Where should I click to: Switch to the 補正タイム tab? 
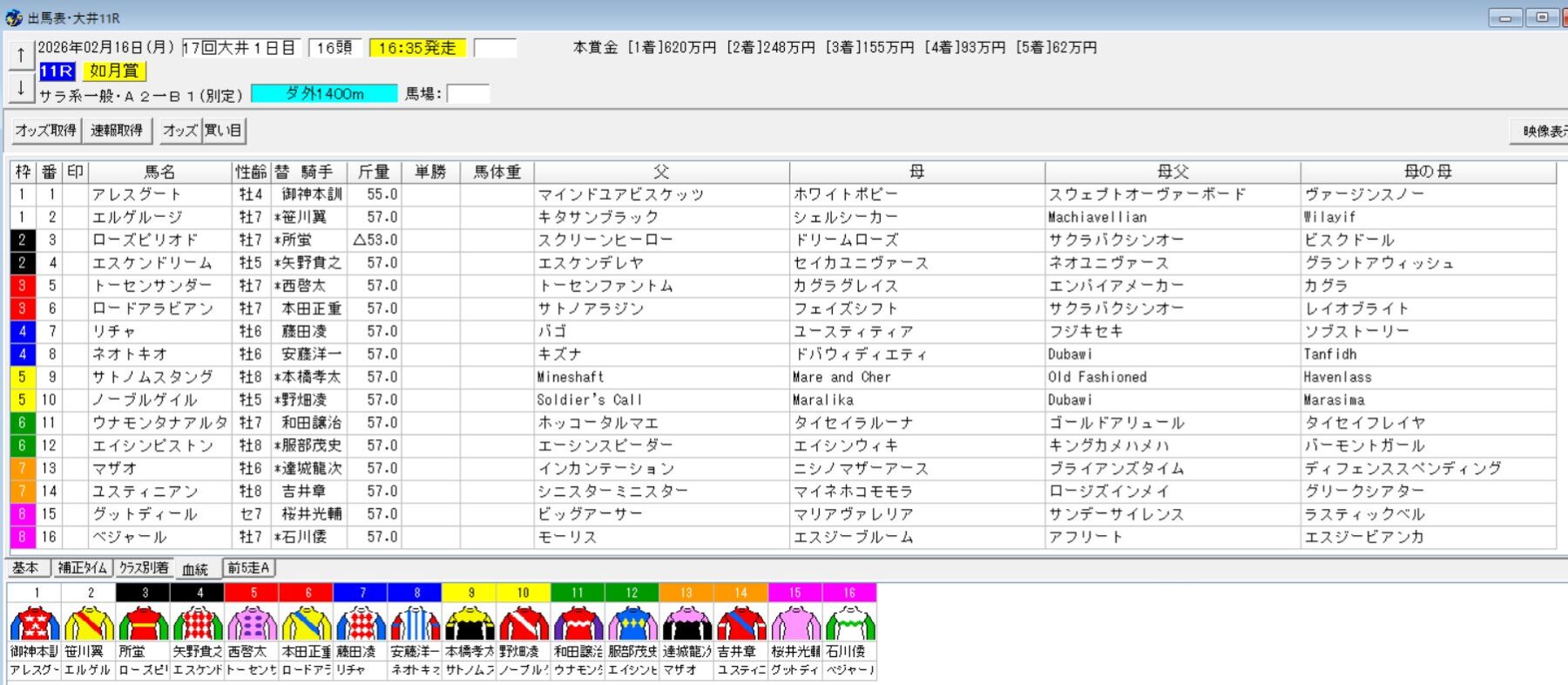(x=83, y=568)
